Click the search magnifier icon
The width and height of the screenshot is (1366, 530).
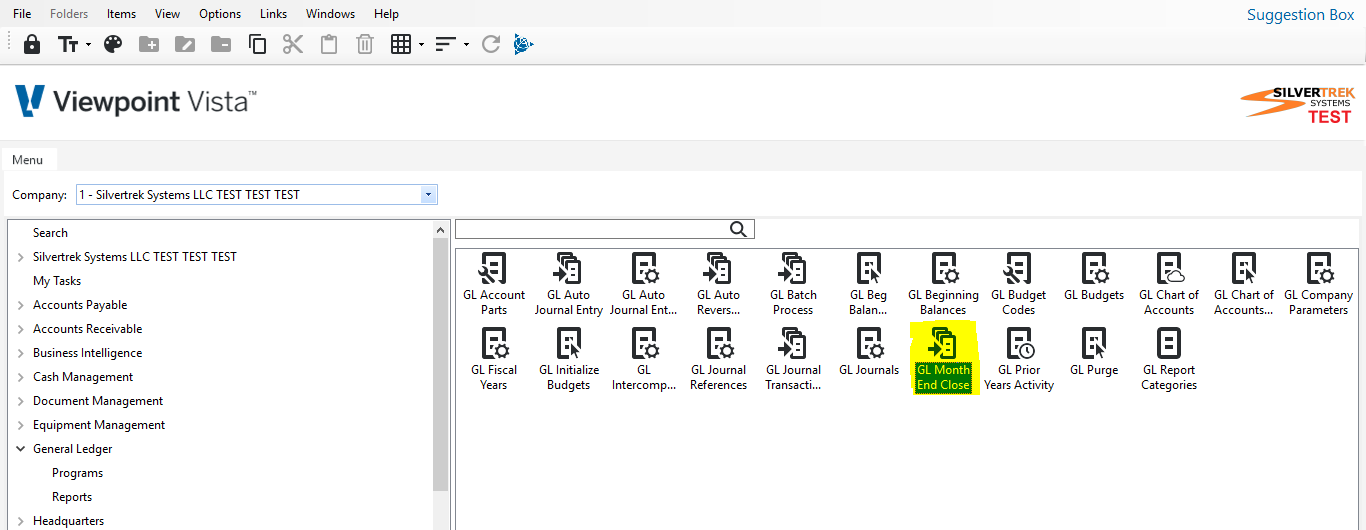point(739,229)
